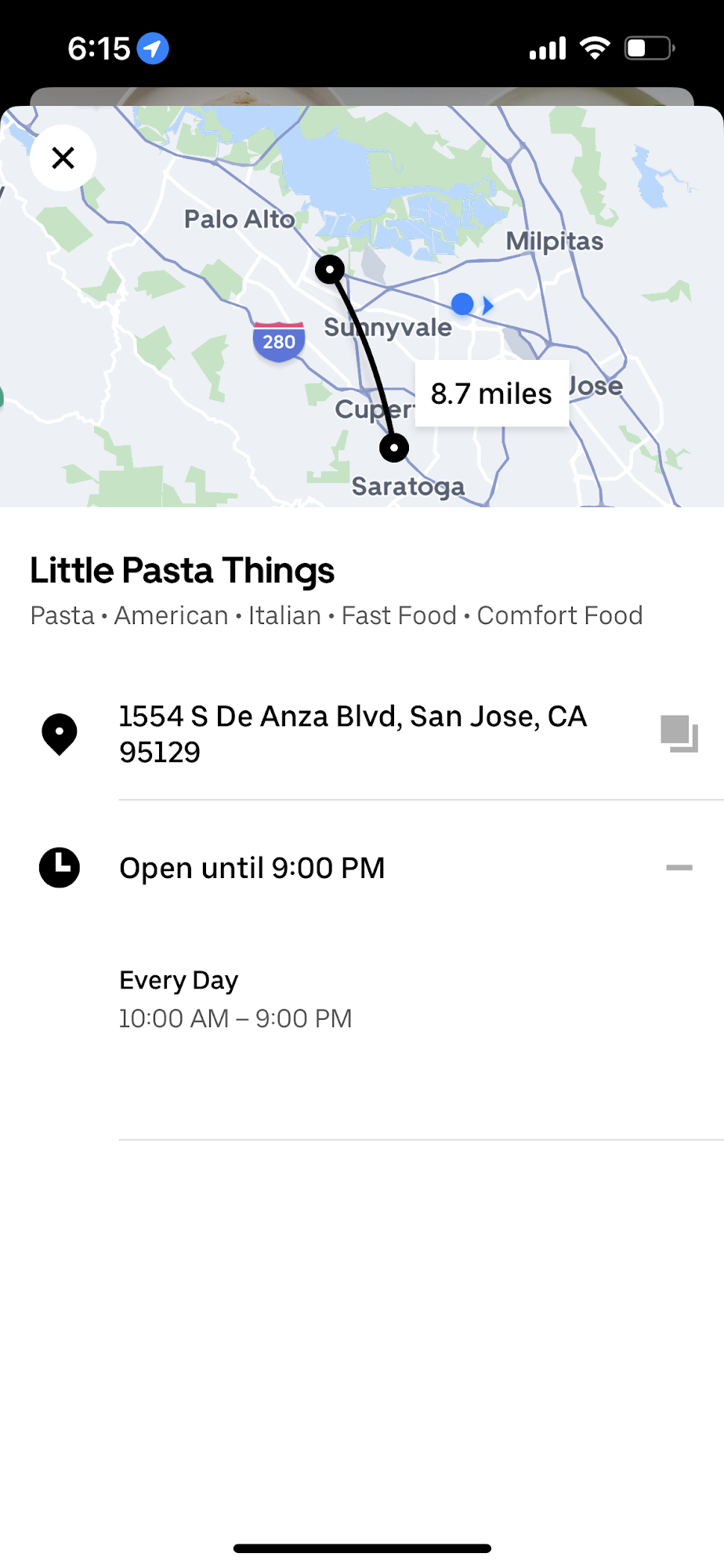Tap the battery icon in status bar
724x1568 pixels.
(x=649, y=49)
